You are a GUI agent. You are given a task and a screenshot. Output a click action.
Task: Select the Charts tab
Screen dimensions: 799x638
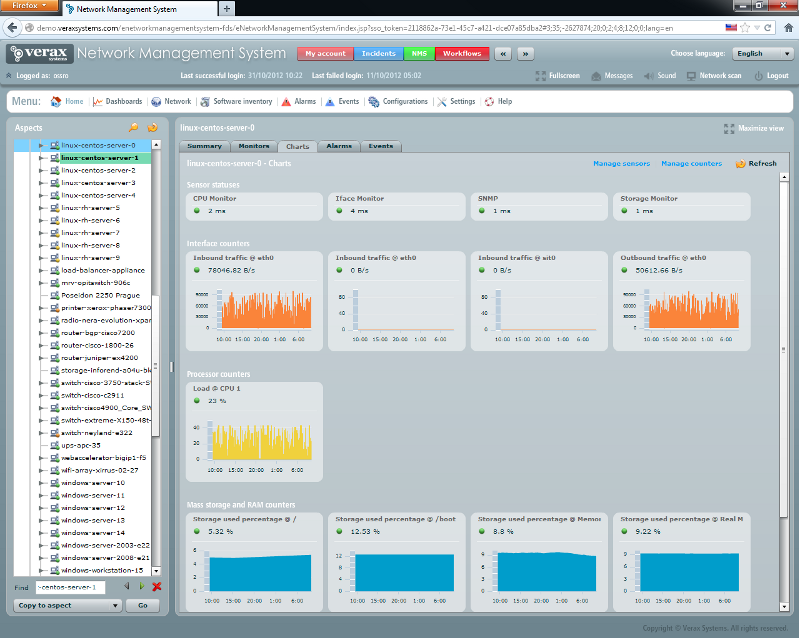coord(298,146)
